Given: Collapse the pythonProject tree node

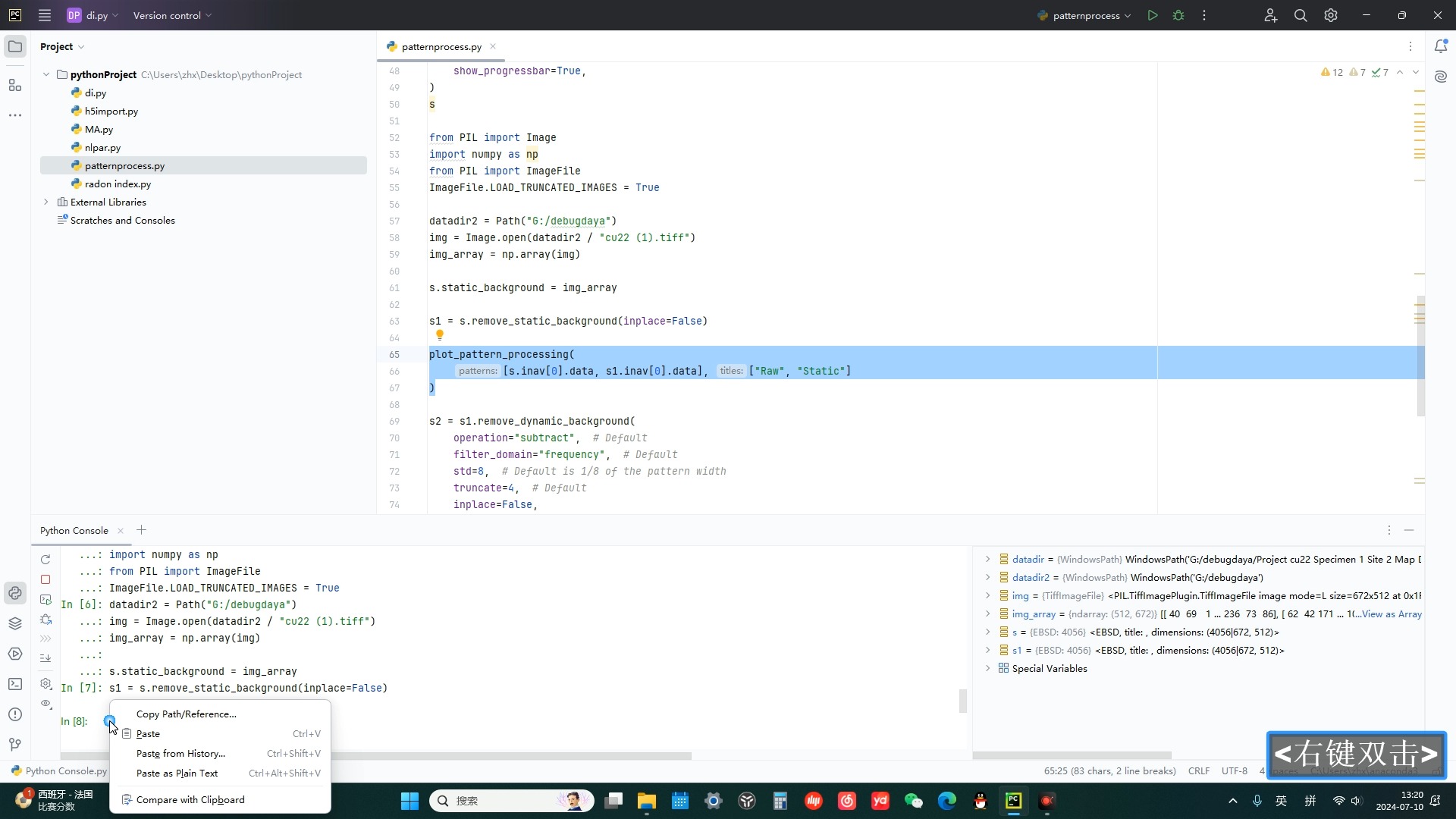Looking at the screenshot, I should point(46,74).
